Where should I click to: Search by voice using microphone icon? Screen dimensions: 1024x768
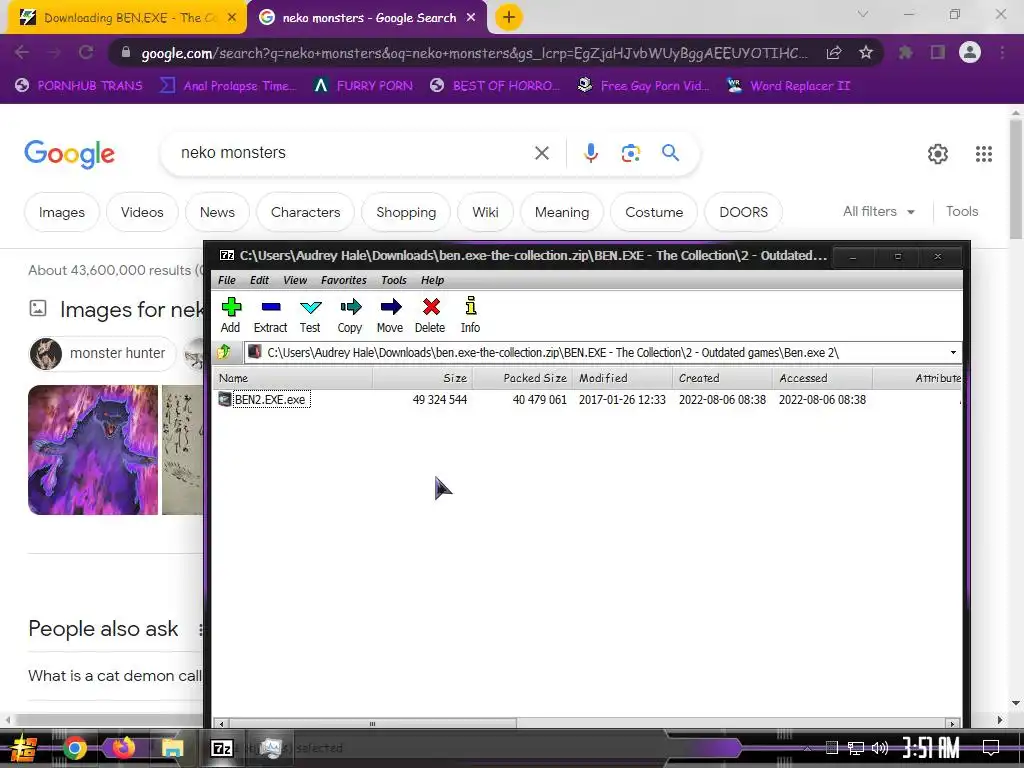click(x=590, y=153)
